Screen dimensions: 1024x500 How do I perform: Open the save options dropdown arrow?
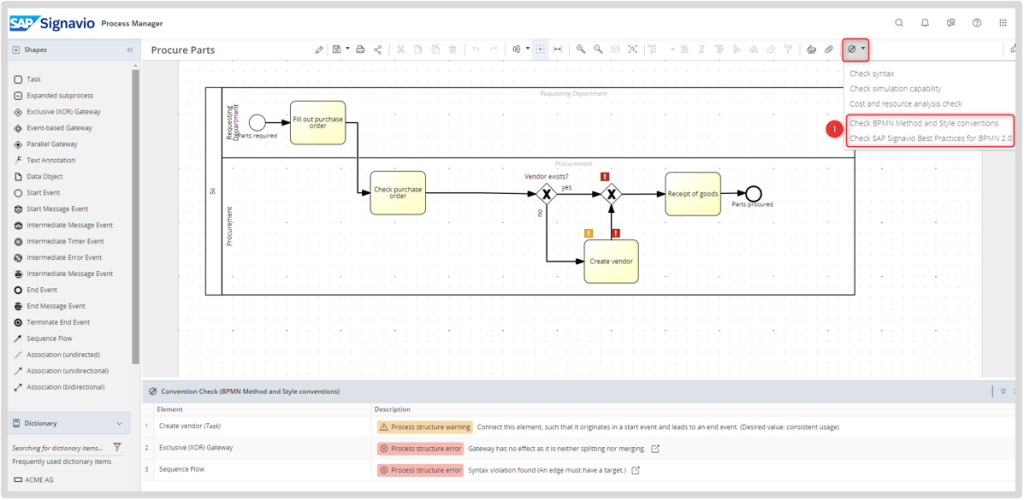[347, 49]
